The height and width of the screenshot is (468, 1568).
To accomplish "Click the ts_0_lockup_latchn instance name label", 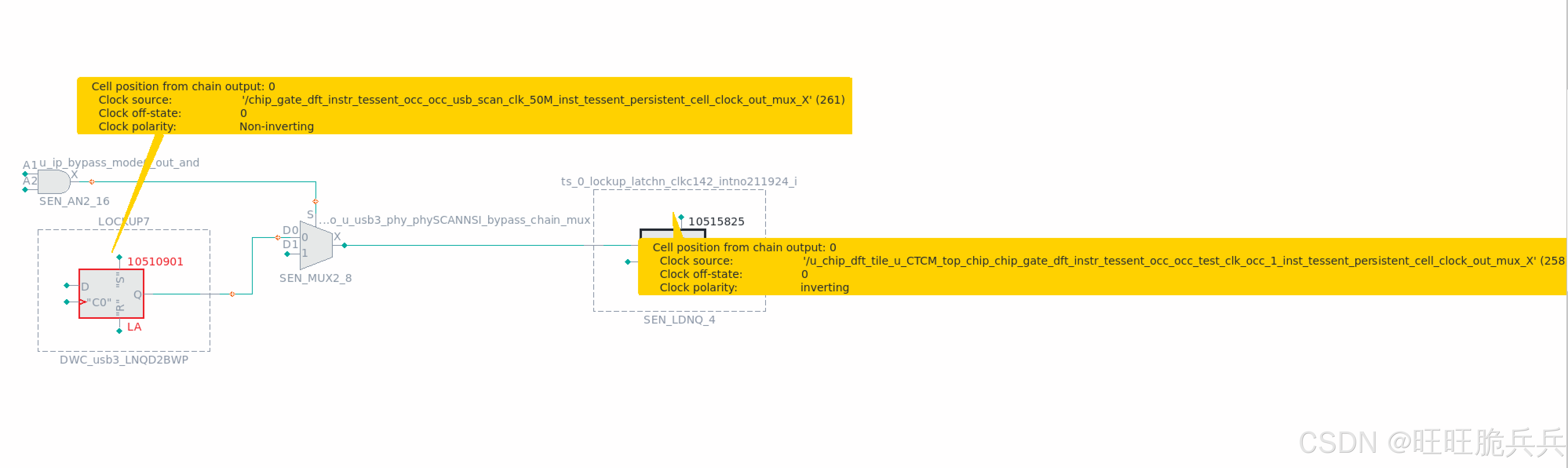I will coord(678,182).
